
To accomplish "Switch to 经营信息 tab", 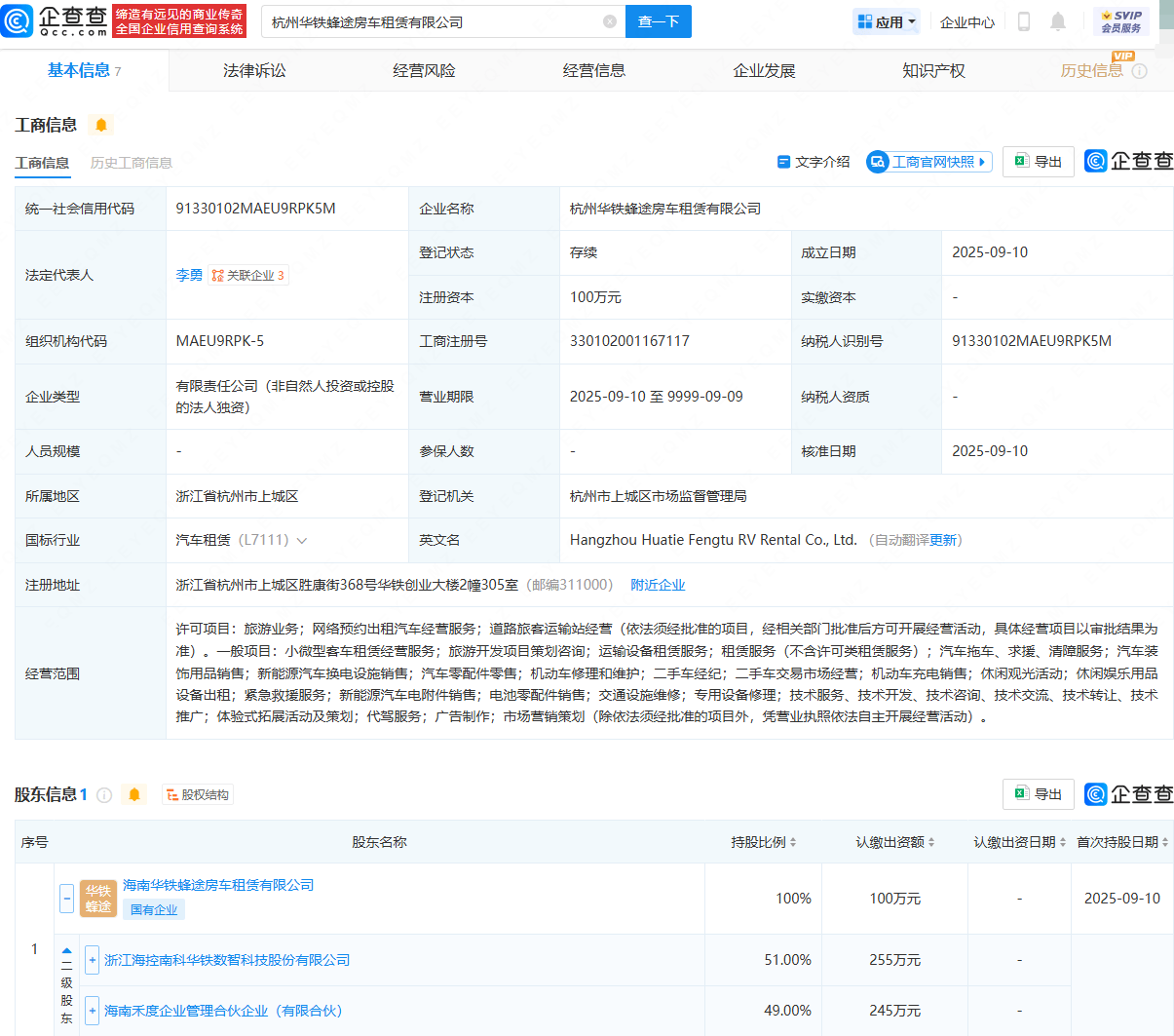I will tap(594, 70).
